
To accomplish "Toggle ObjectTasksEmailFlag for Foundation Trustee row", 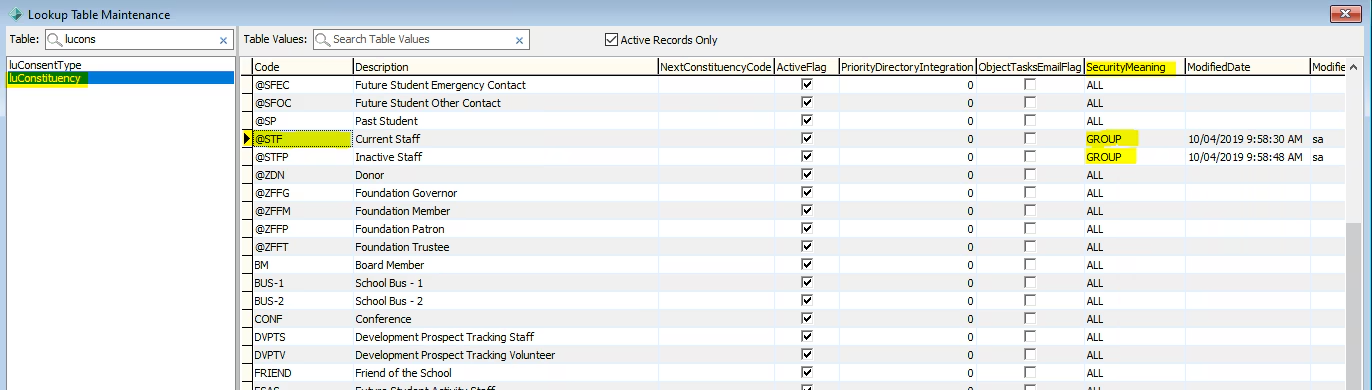I will pos(1030,247).
